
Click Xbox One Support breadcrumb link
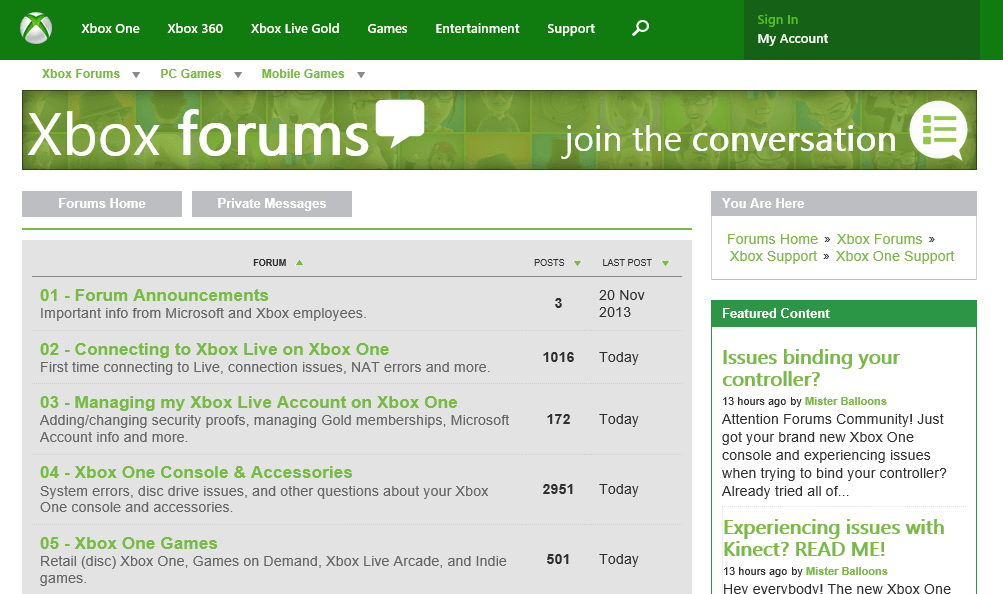(x=895, y=256)
